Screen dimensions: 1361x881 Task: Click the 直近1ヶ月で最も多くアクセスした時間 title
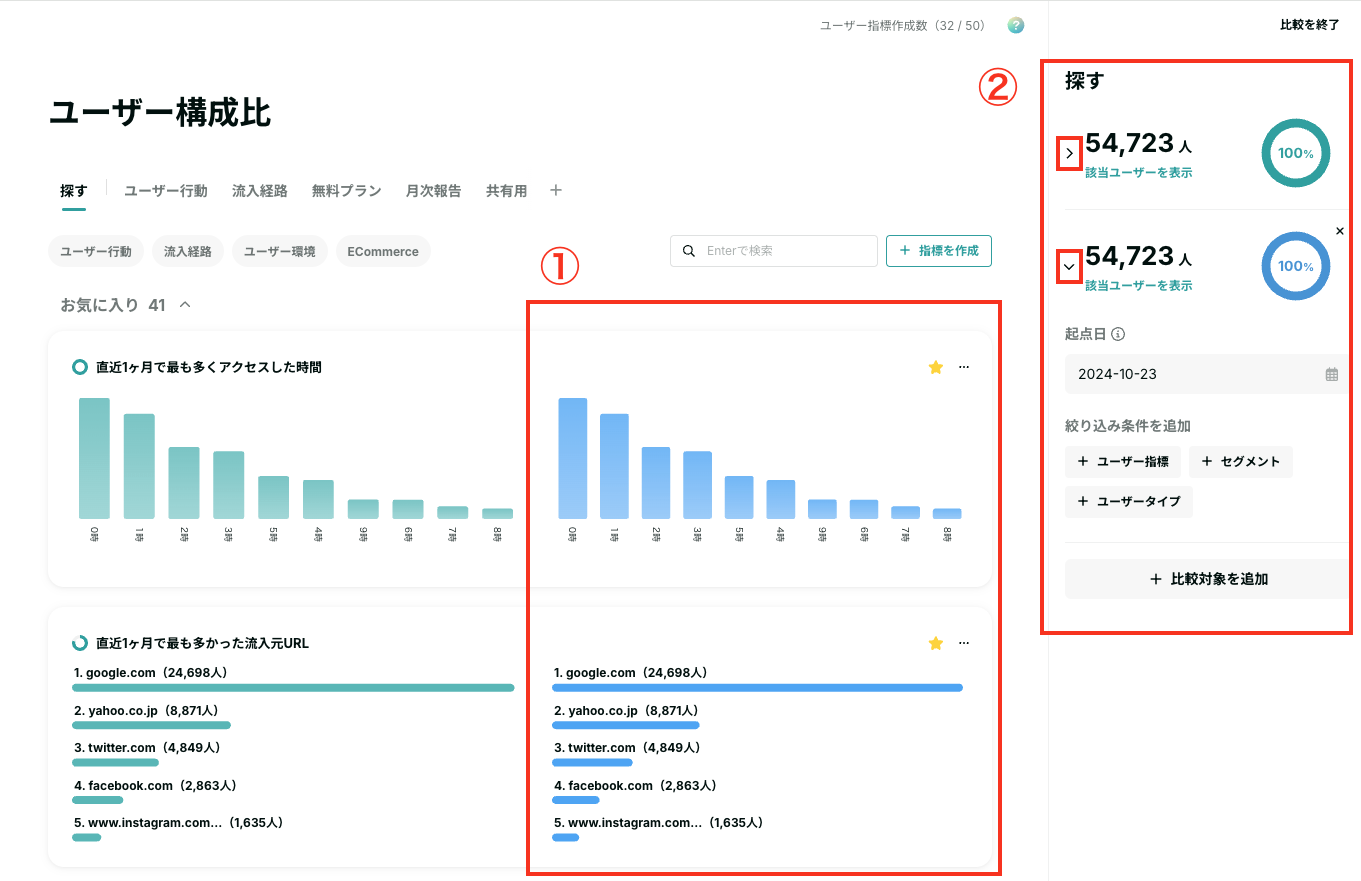(208, 367)
